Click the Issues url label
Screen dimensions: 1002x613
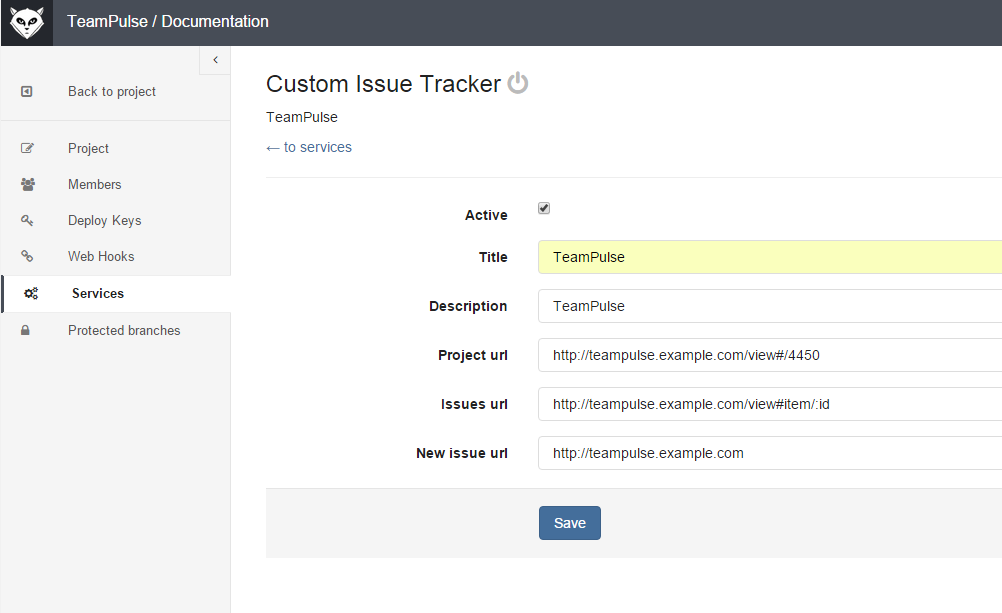pos(474,405)
